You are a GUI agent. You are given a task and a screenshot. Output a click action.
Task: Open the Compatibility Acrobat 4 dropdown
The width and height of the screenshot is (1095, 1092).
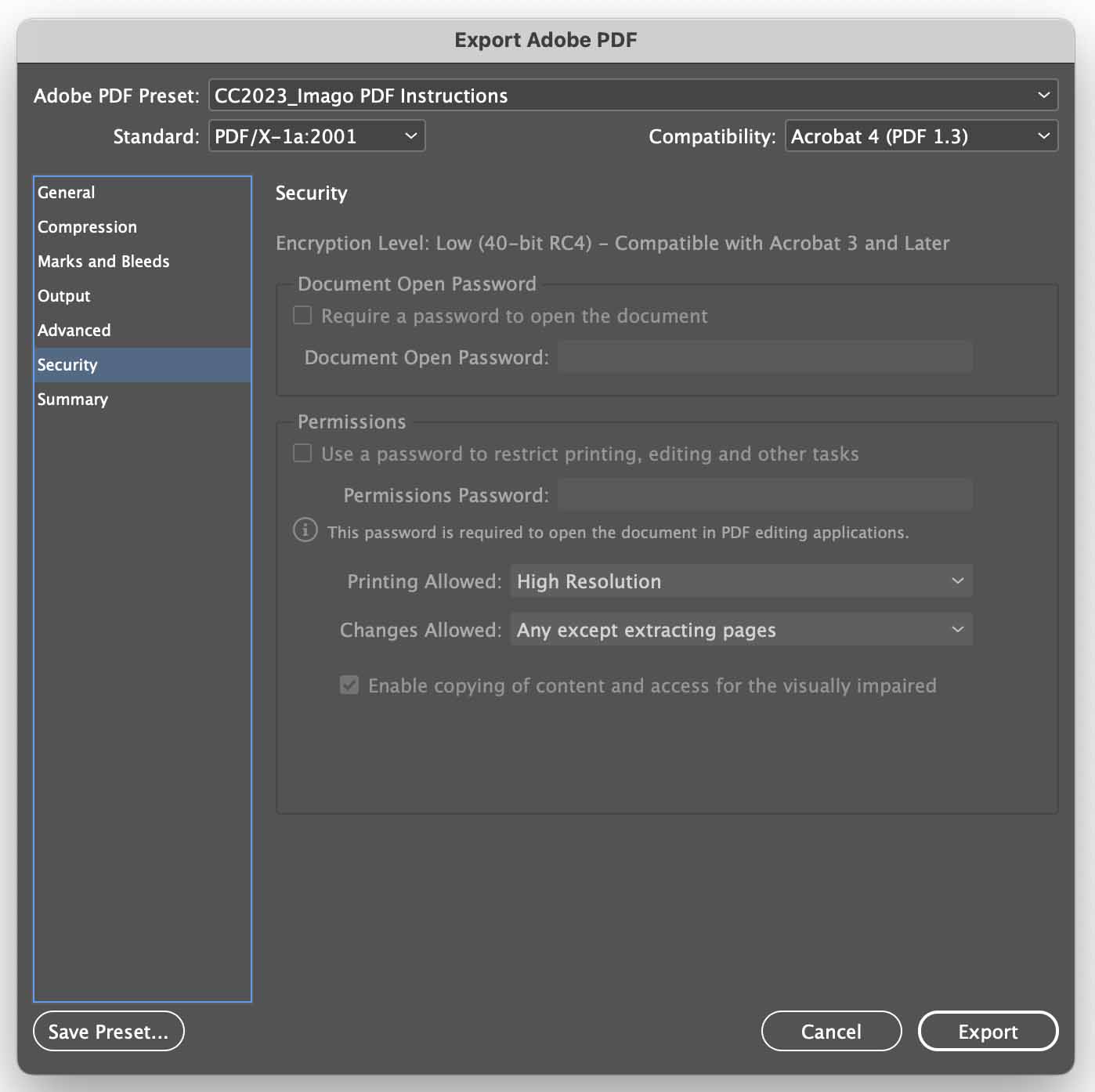(x=921, y=136)
